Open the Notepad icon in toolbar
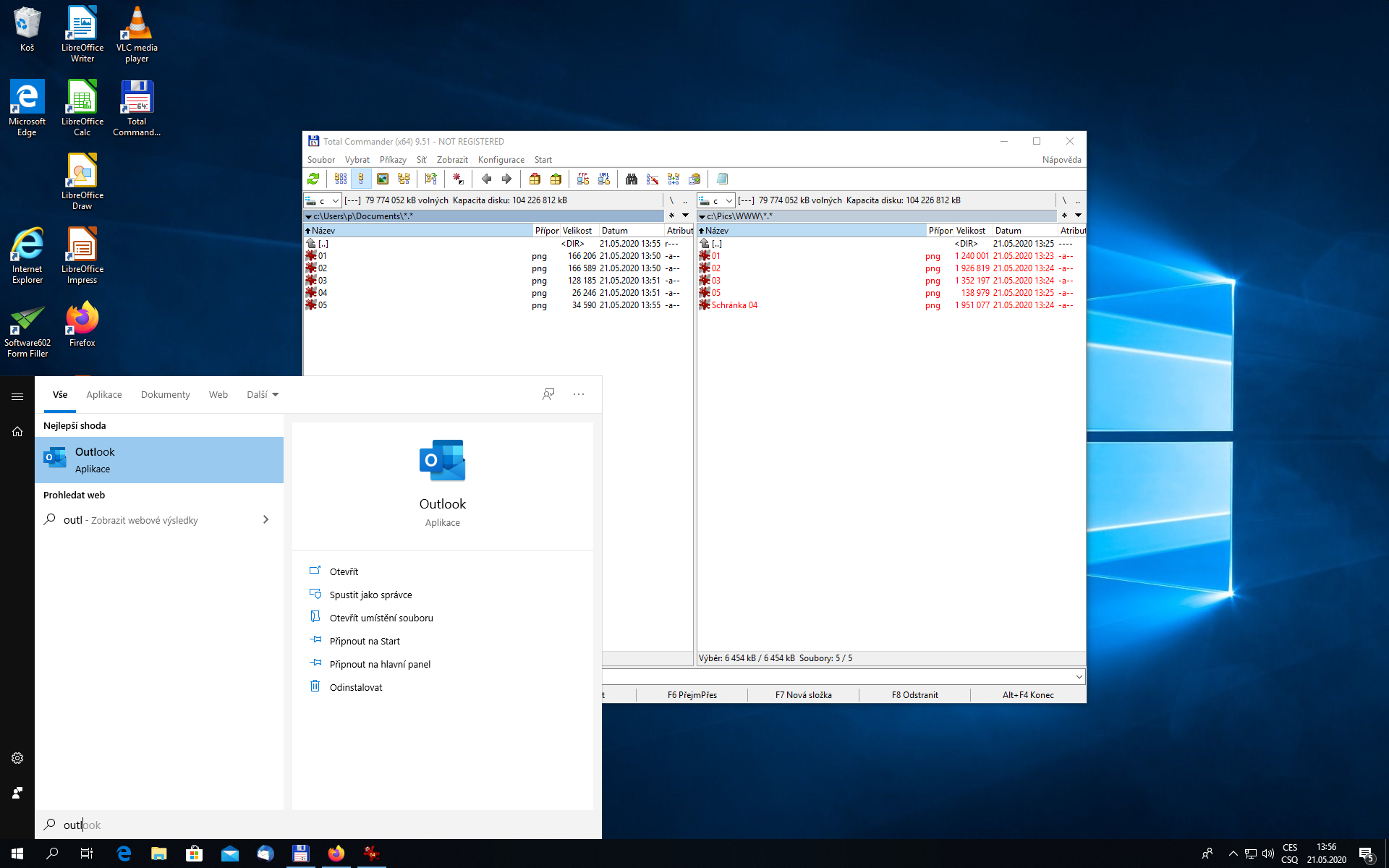 (x=722, y=179)
